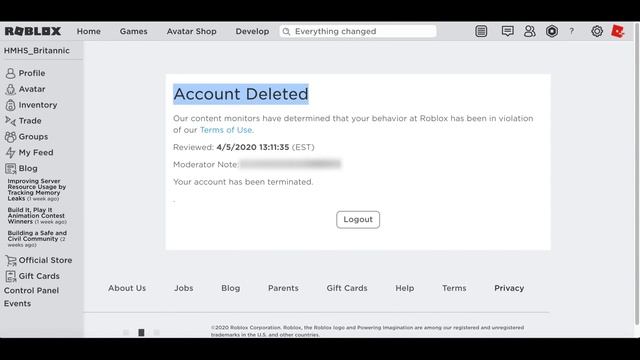The width and height of the screenshot is (640, 360).
Task: Click the search magnifier icon
Action: coord(287,31)
